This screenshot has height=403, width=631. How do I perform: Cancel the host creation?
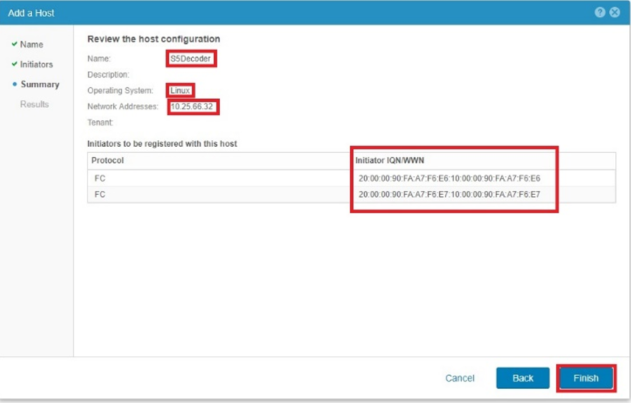[x=459, y=378]
